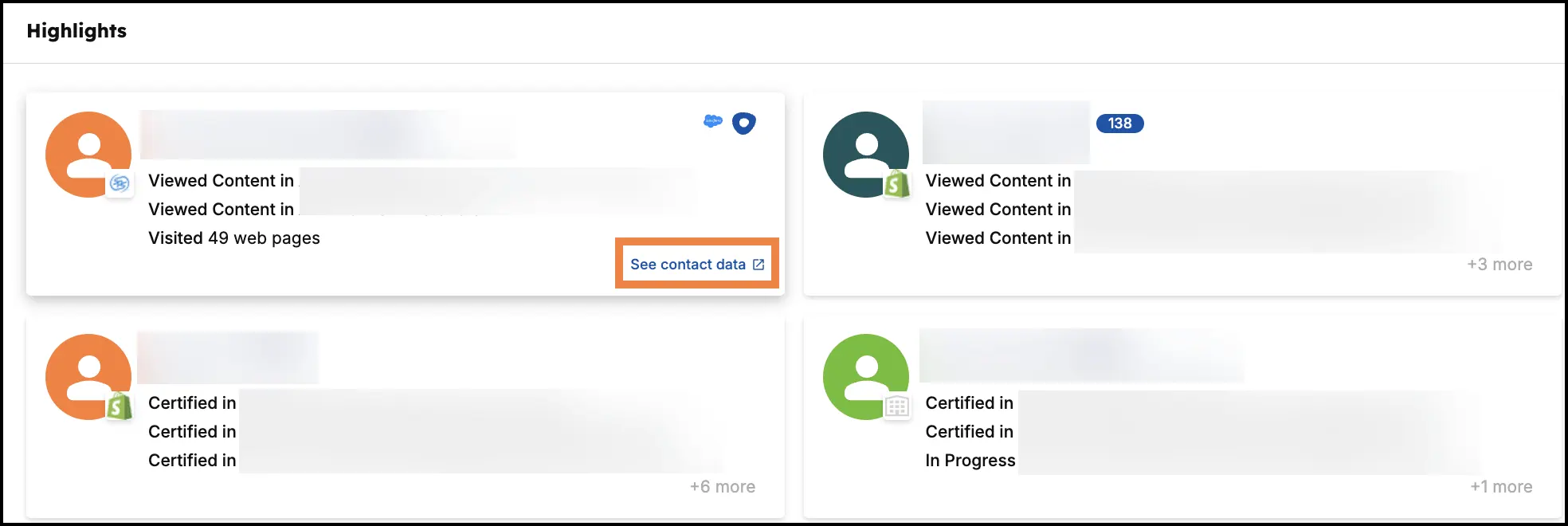Click the Highlights heading
The width and height of the screenshot is (1568, 526).
[x=76, y=31]
